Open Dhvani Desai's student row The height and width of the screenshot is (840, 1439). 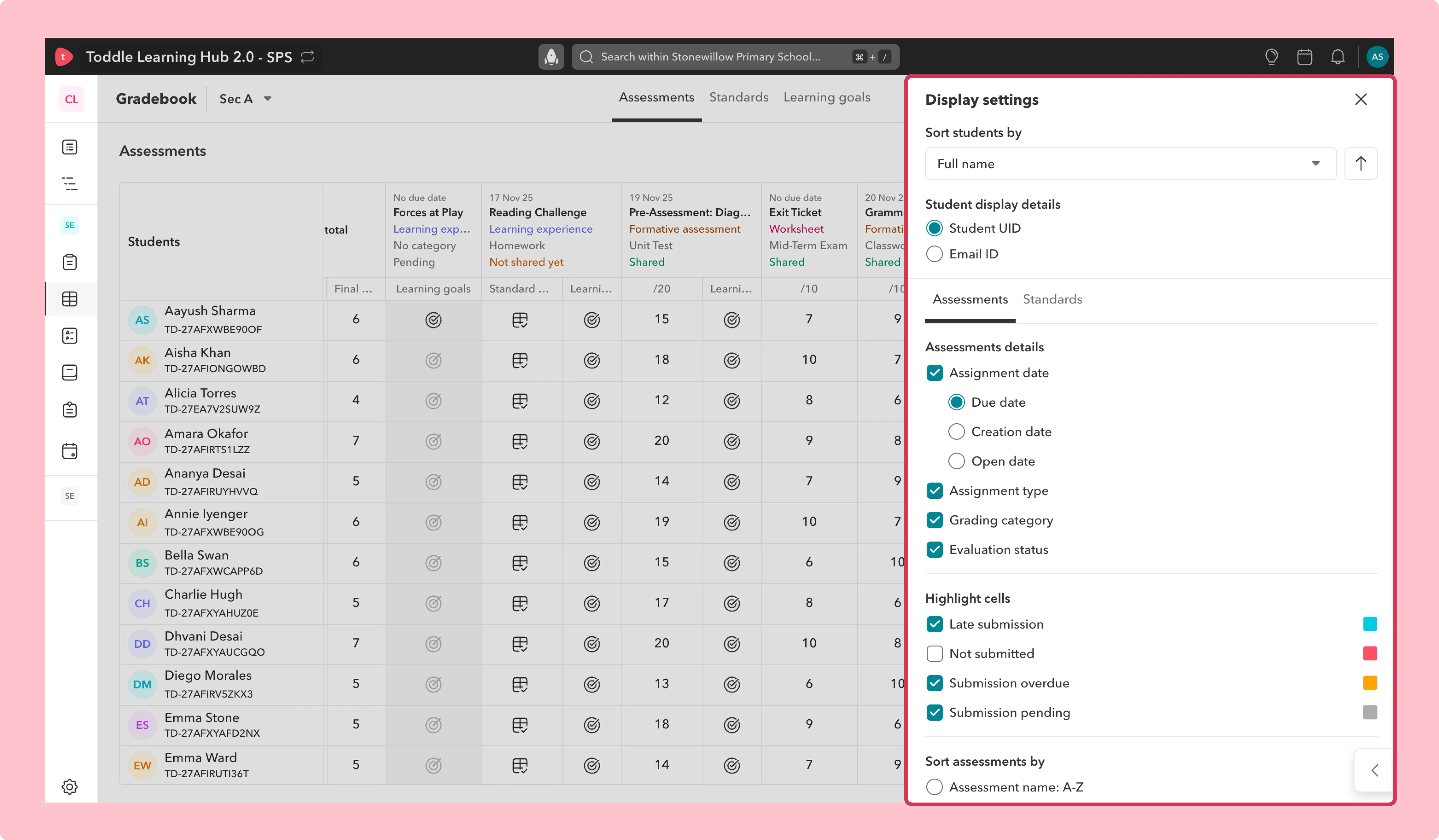click(222, 644)
